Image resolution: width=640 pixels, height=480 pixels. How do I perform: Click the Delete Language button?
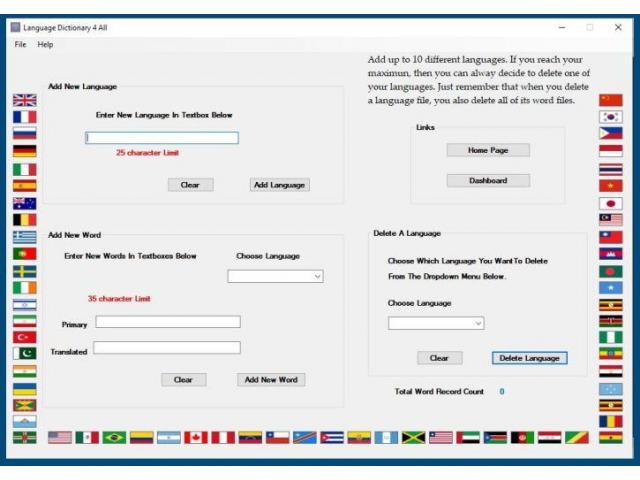(529, 358)
